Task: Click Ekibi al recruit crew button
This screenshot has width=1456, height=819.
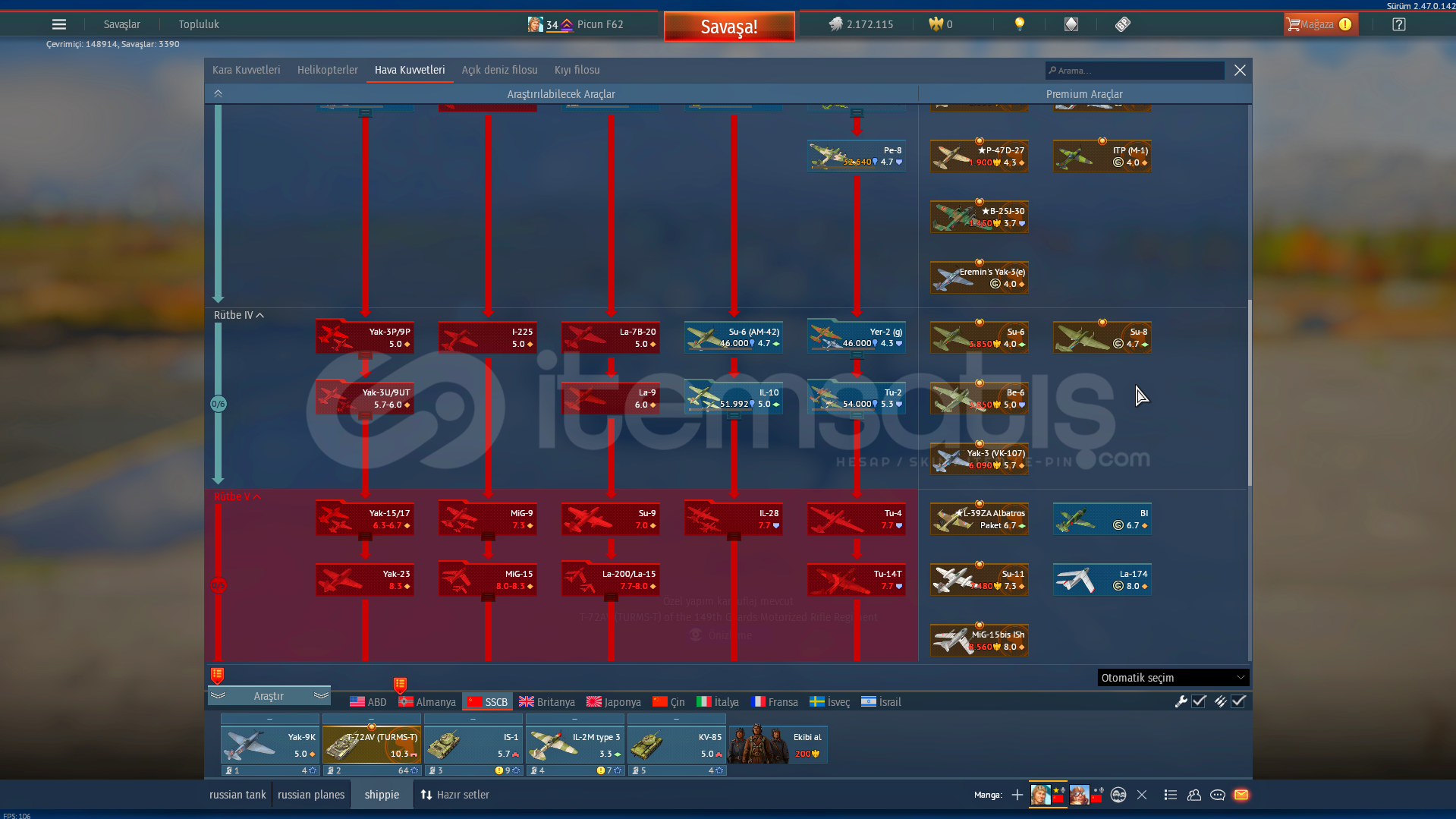Action: pyautogui.click(x=778, y=744)
